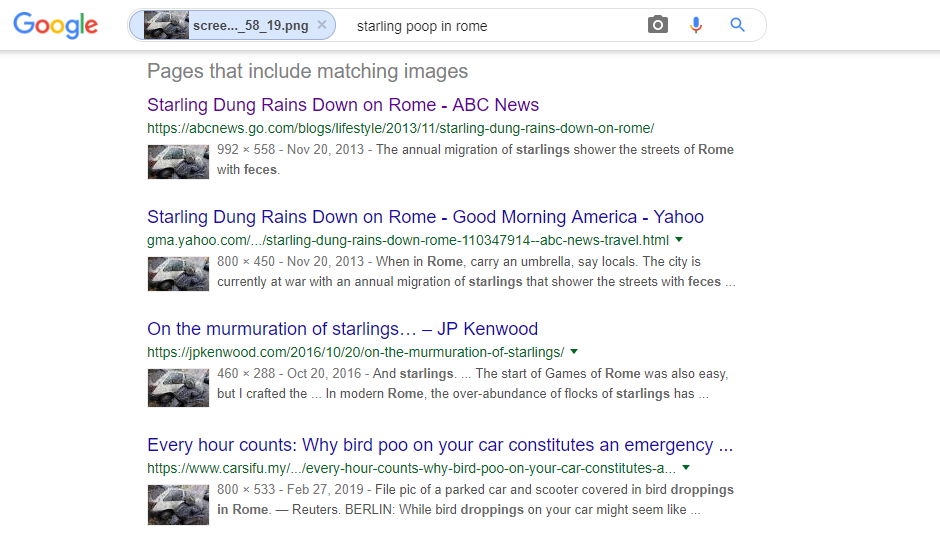
Task: Expand dropdown arrow beside carsifu.my URL
Action: point(686,467)
